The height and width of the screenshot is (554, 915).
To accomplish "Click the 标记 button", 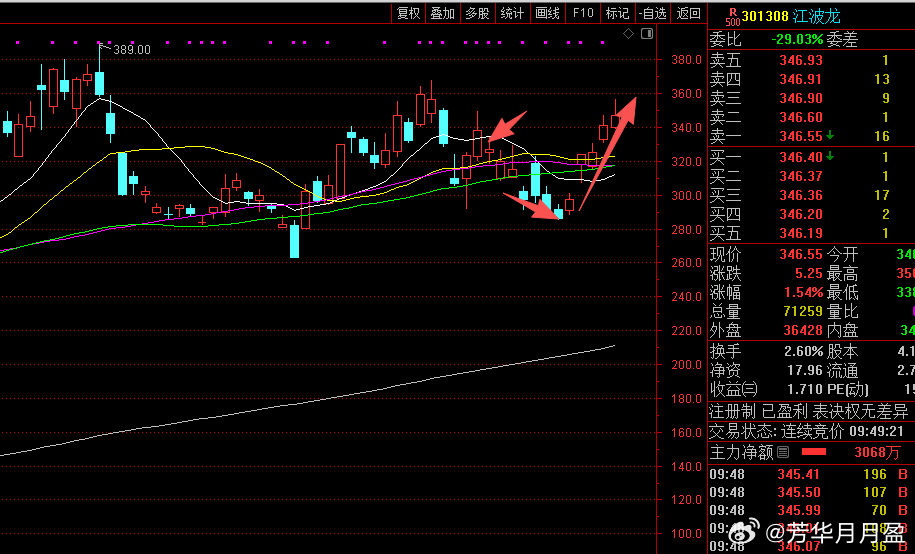I will pos(617,13).
